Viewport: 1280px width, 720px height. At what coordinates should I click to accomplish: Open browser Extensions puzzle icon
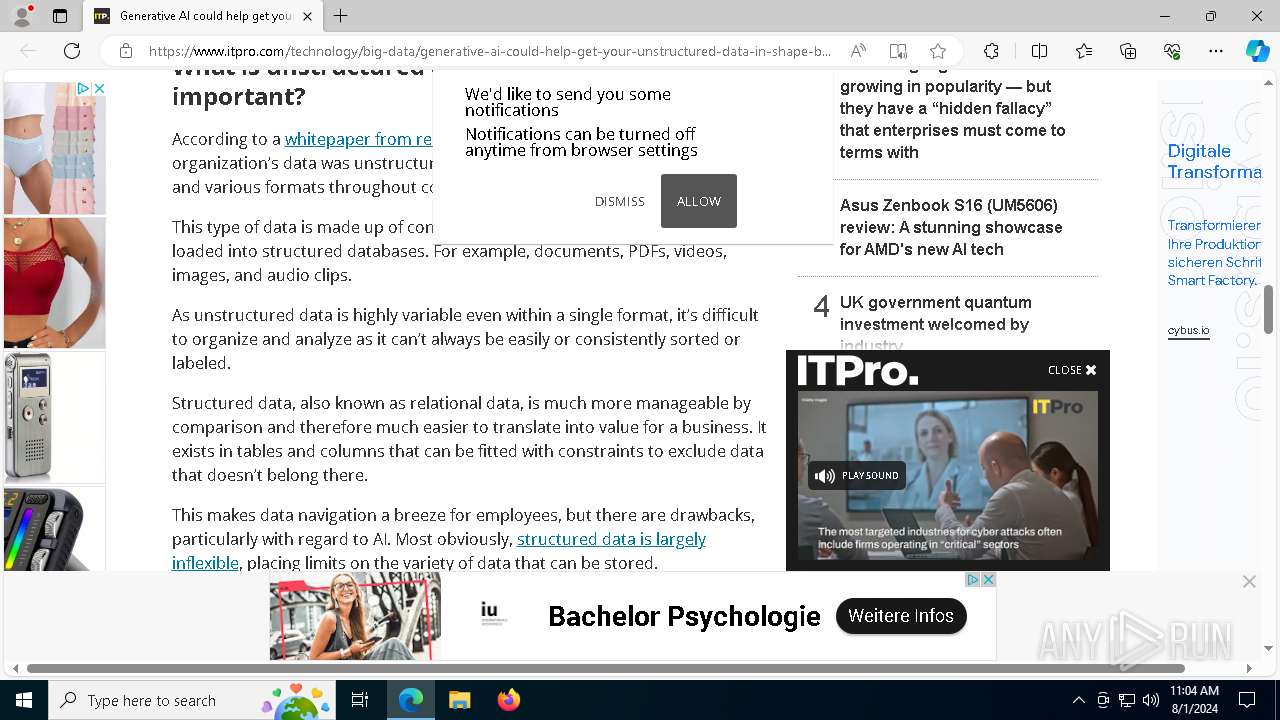click(991, 51)
